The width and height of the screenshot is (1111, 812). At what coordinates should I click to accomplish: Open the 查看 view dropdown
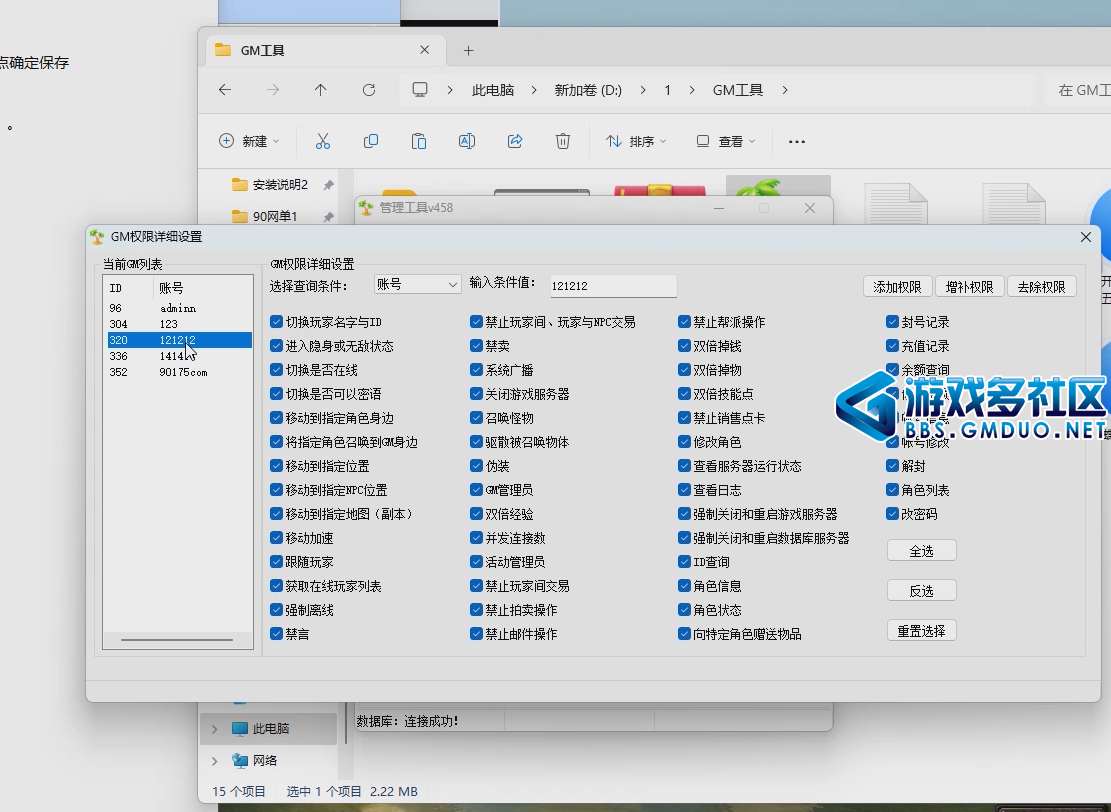[x=726, y=142]
